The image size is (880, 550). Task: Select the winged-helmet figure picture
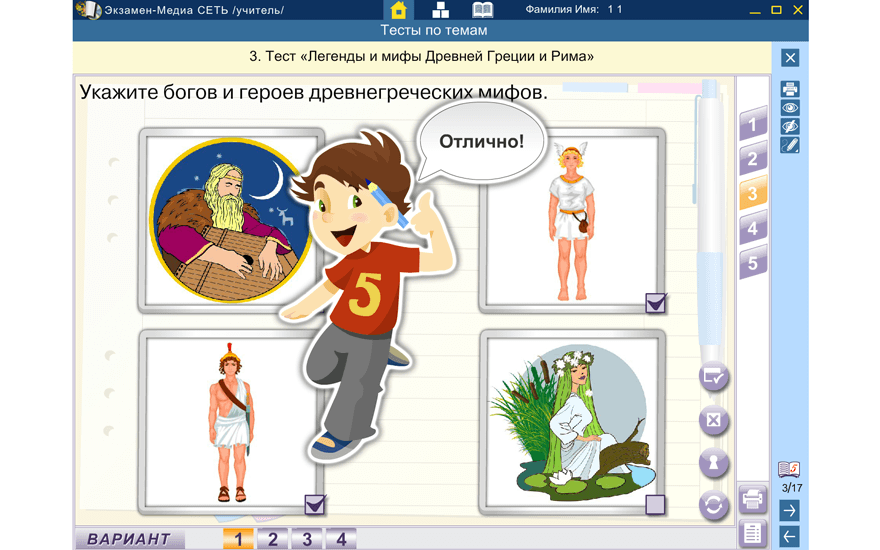(x=572, y=221)
